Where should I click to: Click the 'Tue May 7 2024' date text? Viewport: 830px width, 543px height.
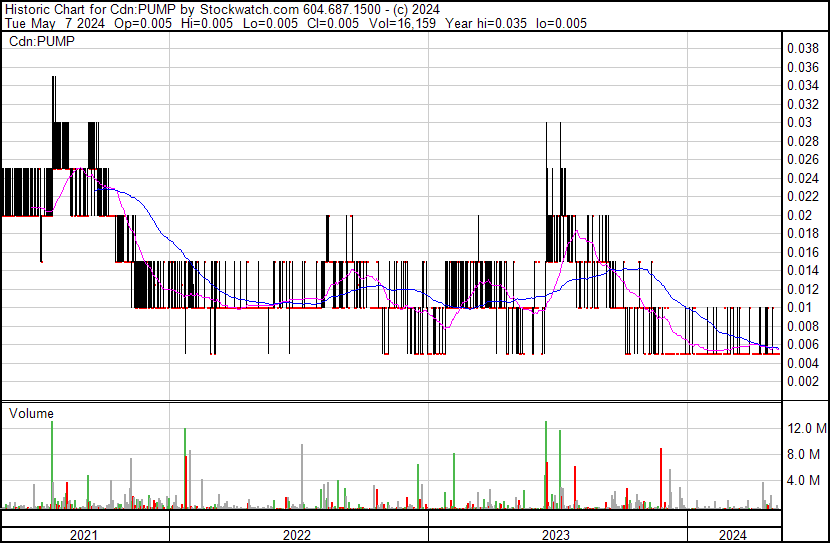[55, 23]
